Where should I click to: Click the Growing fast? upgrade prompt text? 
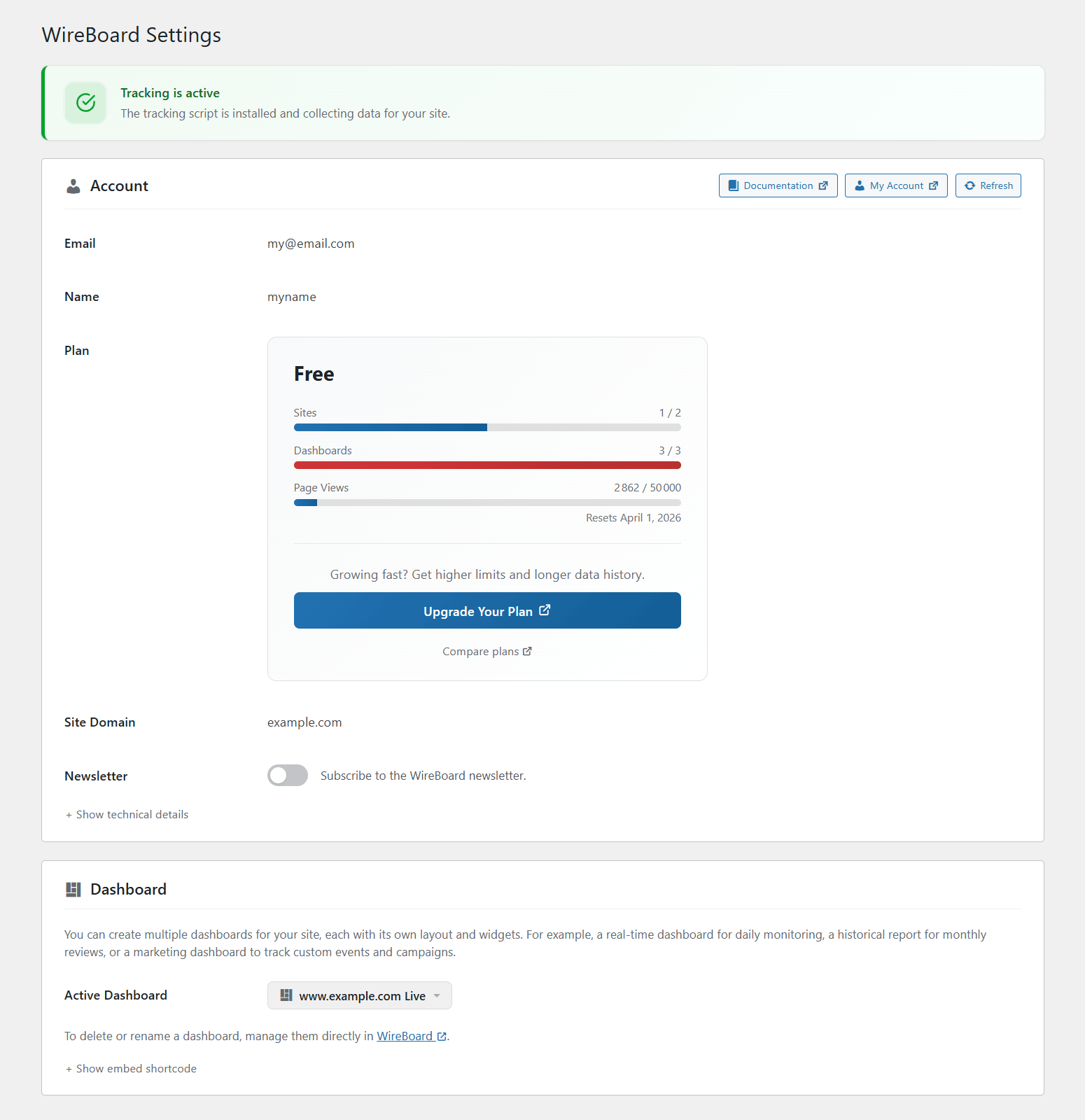pos(487,575)
